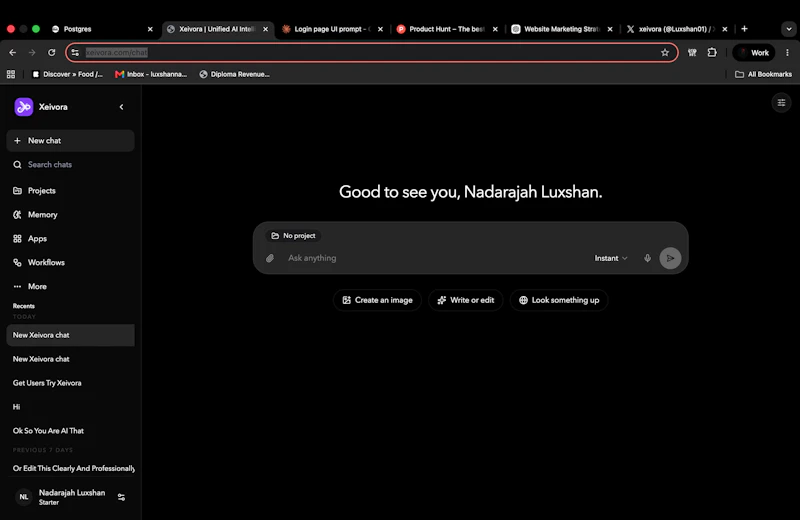The height and width of the screenshot is (520, 800).
Task: Click the address bar URL
Action: (116, 53)
